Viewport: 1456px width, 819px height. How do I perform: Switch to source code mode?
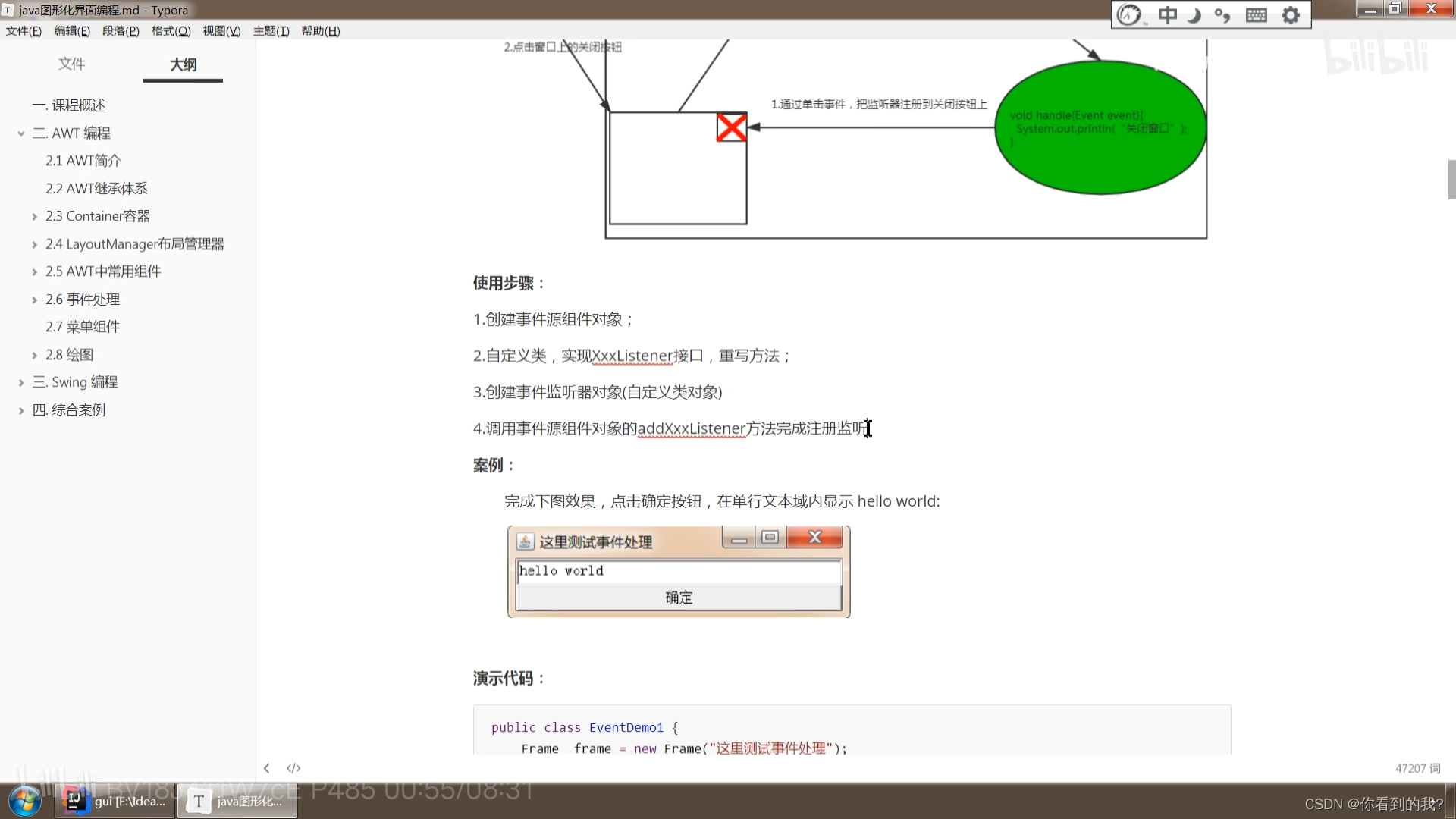pos(293,768)
